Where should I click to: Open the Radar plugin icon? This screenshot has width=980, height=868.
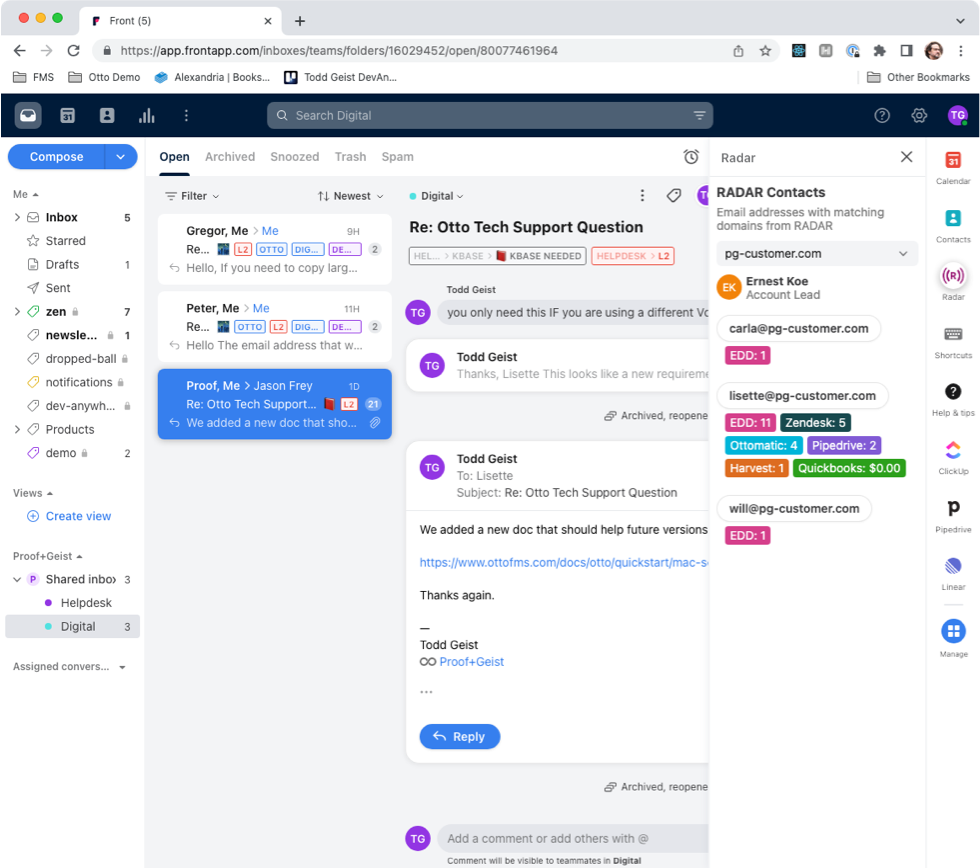[952, 276]
